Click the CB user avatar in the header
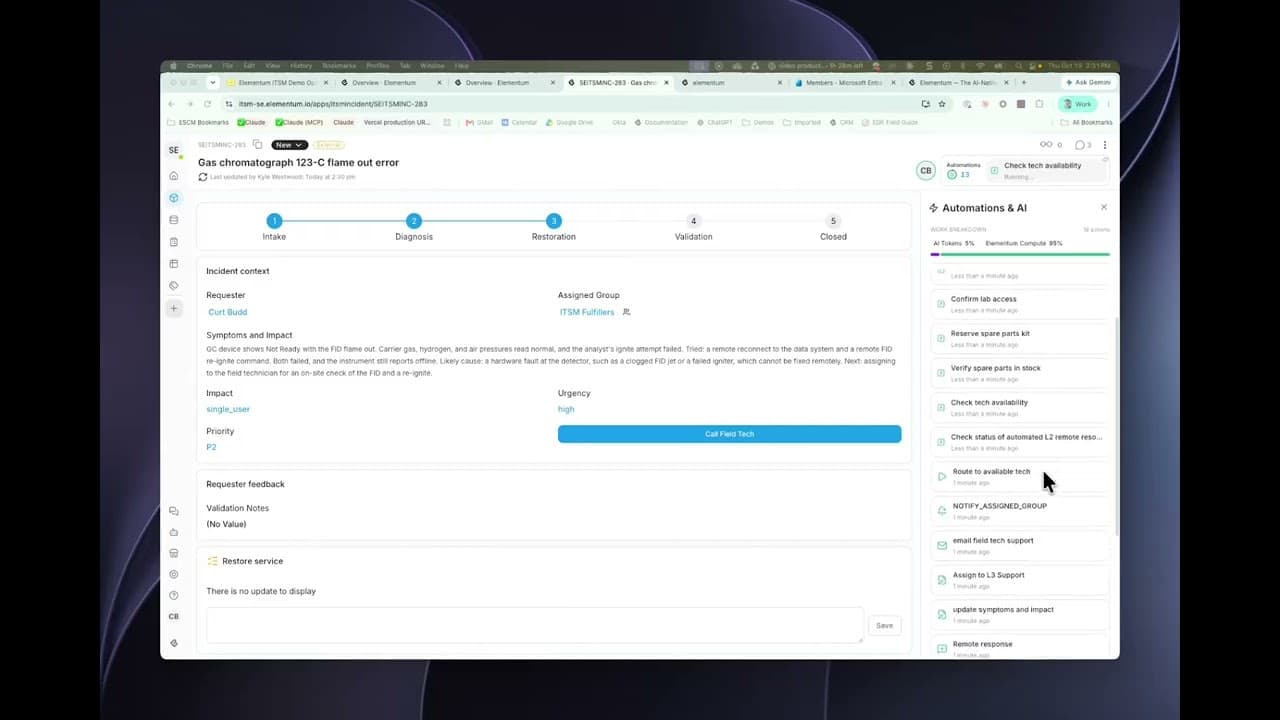Viewport: 1280px width, 720px height. pos(926,171)
